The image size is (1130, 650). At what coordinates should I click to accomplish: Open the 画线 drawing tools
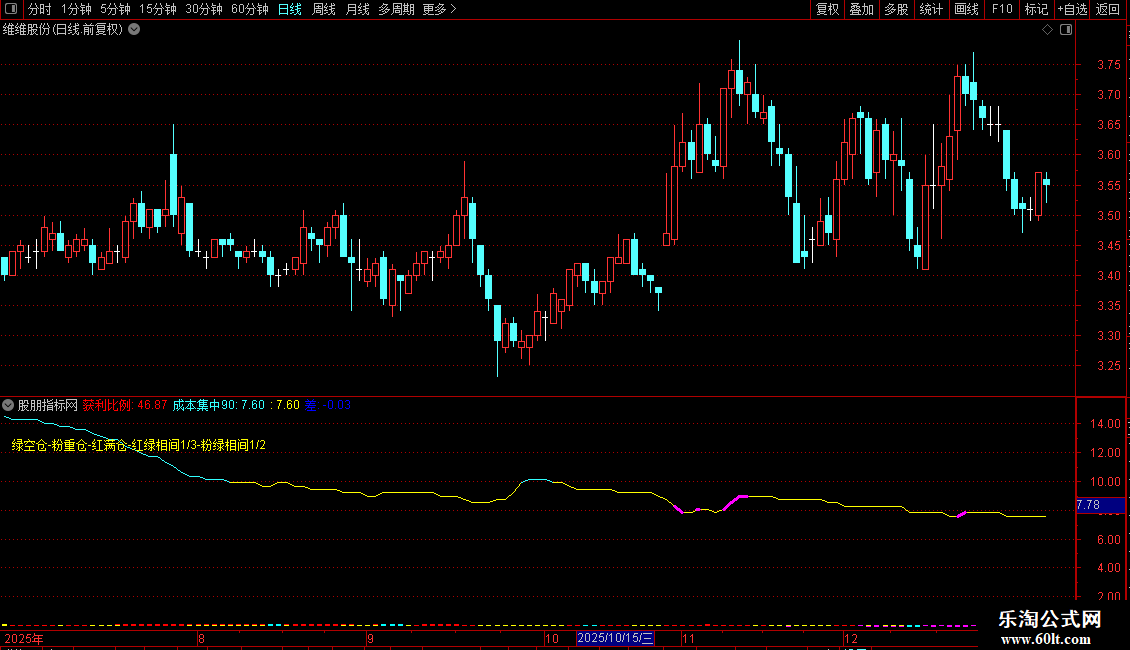tap(966, 9)
